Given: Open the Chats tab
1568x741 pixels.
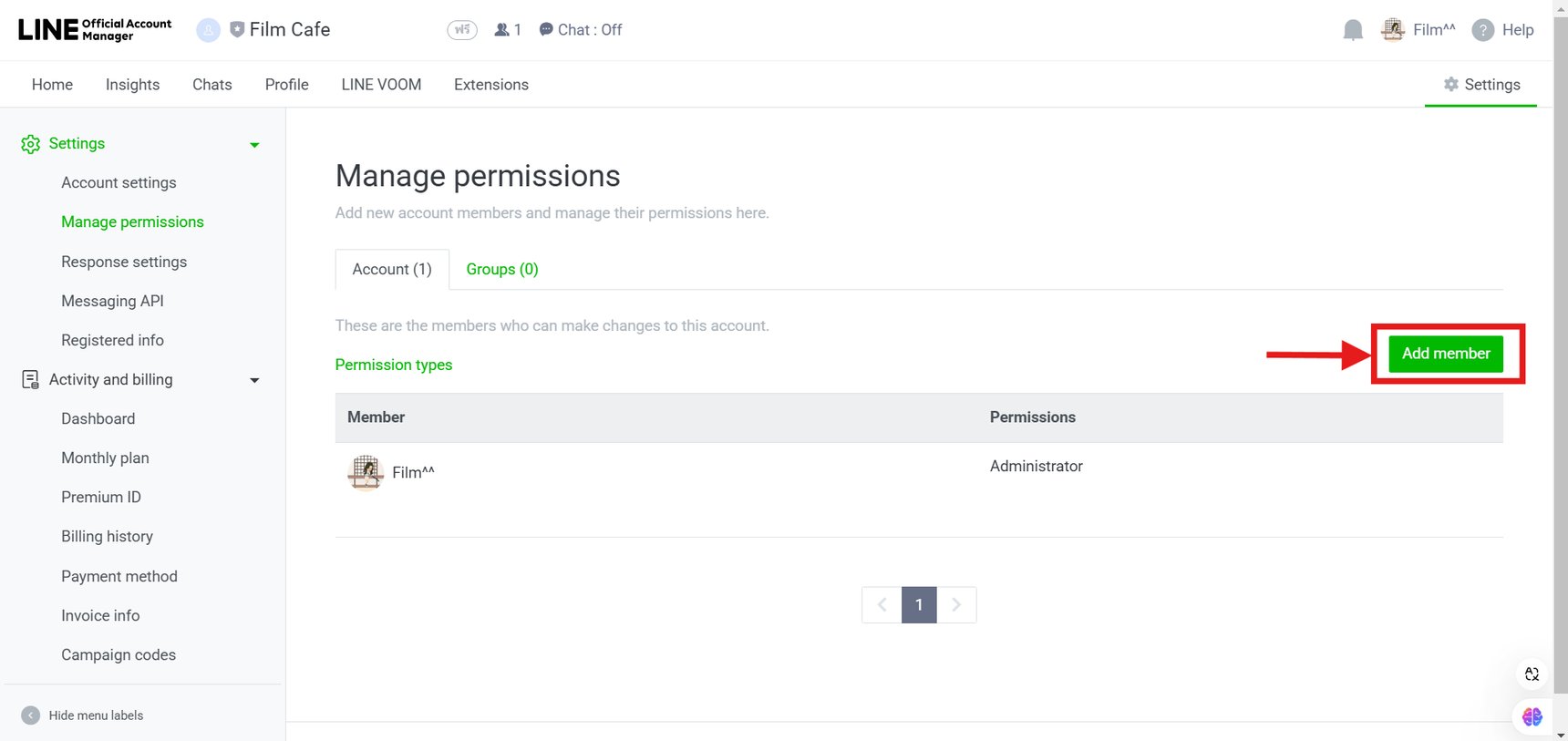Looking at the screenshot, I should [212, 85].
